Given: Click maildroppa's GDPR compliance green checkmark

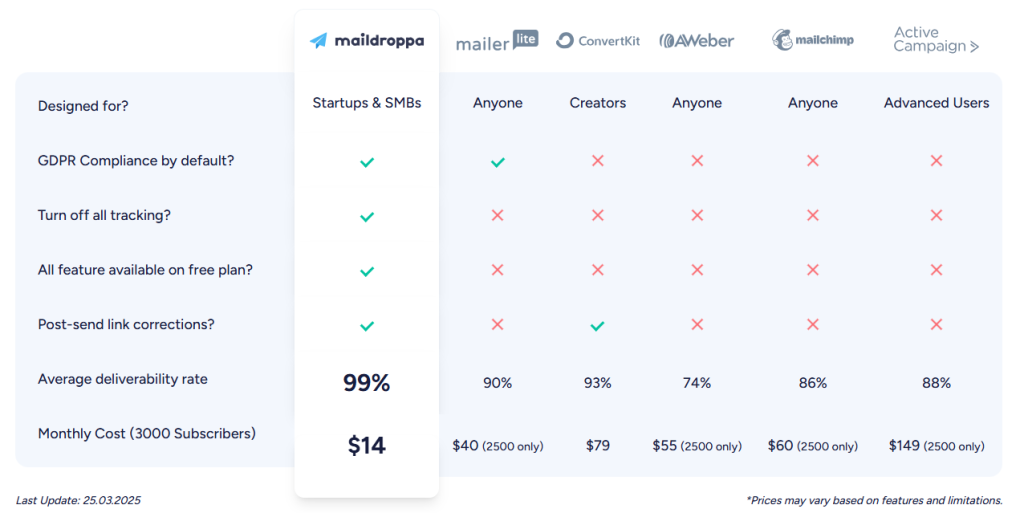Looking at the screenshot, I should [x=367, y=162].
